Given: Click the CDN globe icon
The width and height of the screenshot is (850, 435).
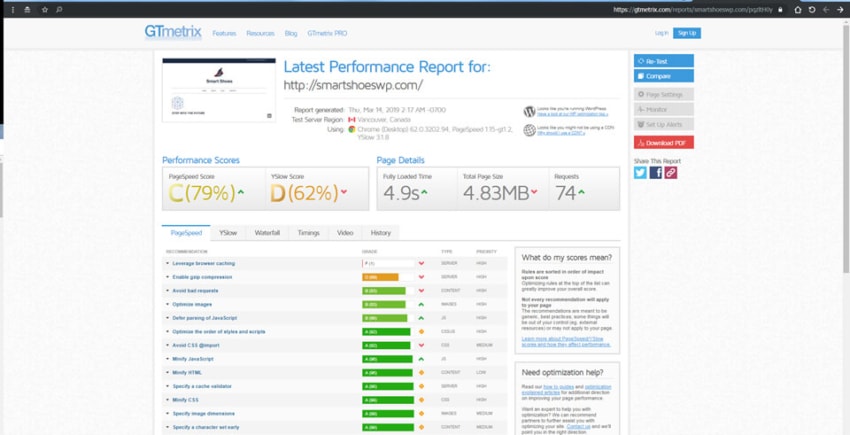Looking at the screenshot, I should click(529, 130).
